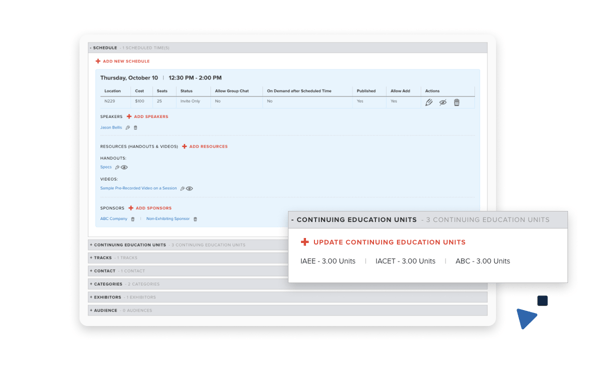Expand the Exhibitors section
The width and height of the screenshot is (600, 390).
coord(288,297)
